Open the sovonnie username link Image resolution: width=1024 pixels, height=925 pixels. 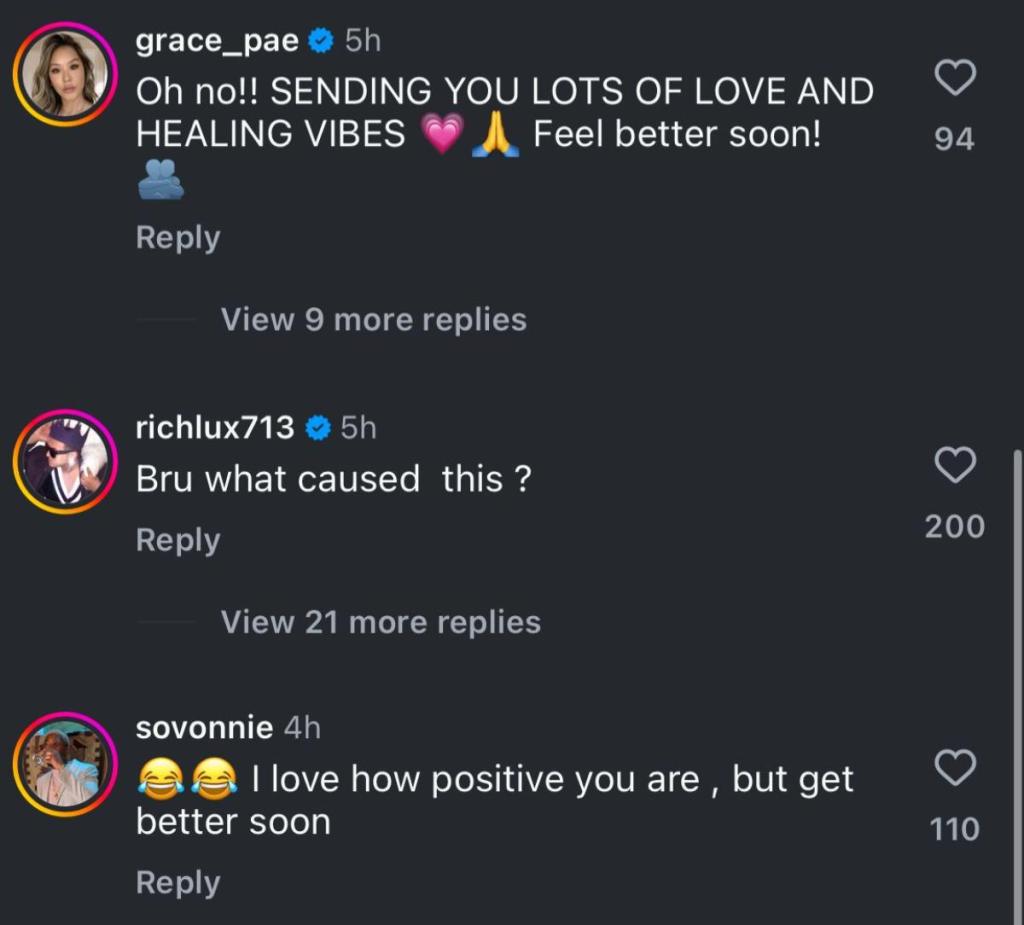pyautogui.click(x=204, y=728)
